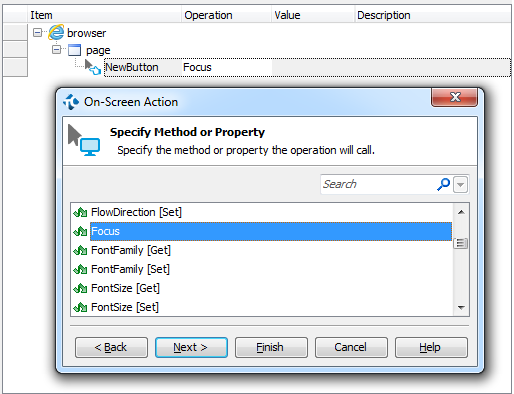Screen dimensions: 514x394
Task: Click the Next > button
Action: pyautogui.click(x=191, y=347)
